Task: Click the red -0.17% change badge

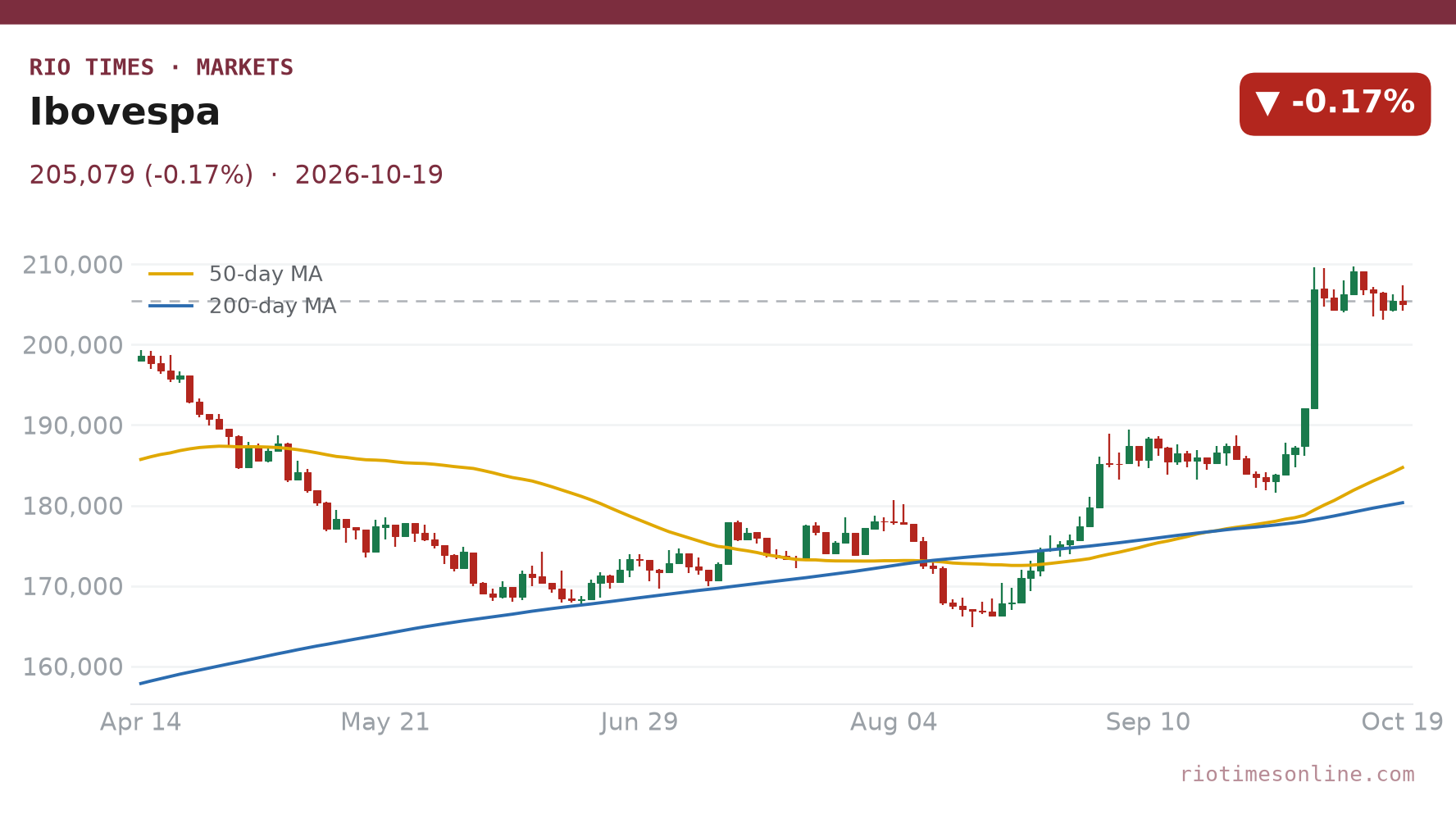Action: (1335, 104)
